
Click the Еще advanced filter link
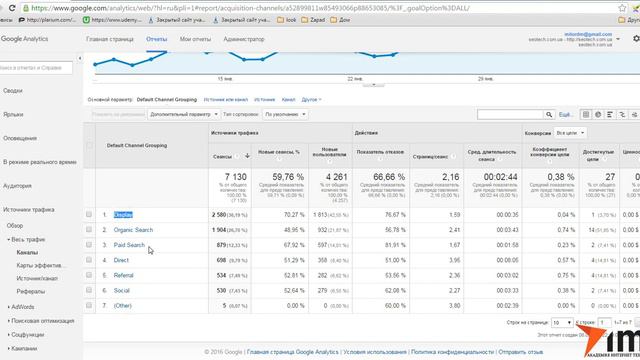(x=565, y=115)
